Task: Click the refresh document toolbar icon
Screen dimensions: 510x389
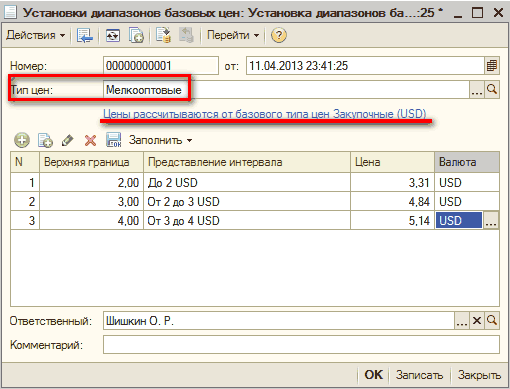Action: click(x=113, y=35)
